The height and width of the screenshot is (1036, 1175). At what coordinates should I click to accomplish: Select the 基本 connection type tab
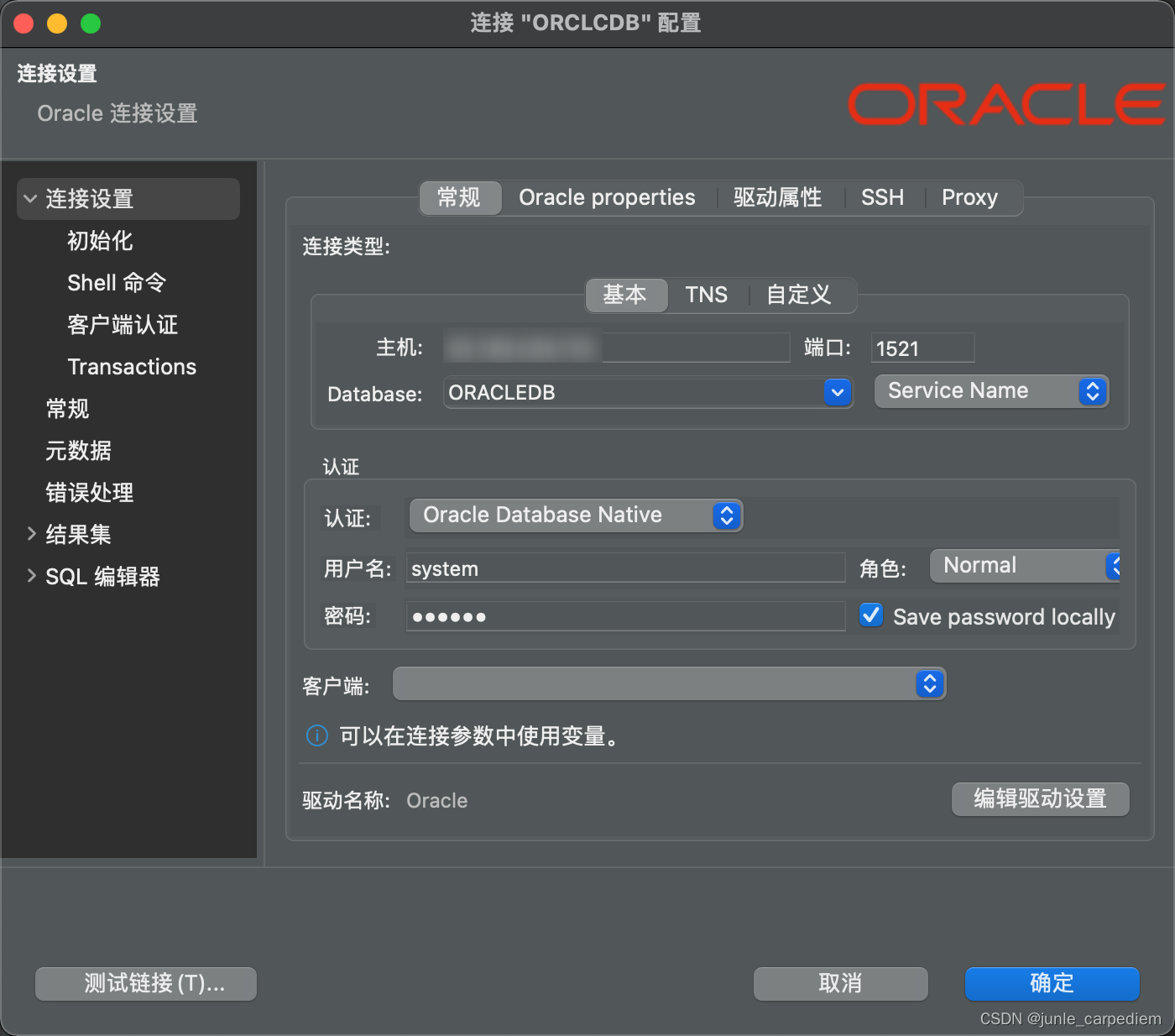[x=626, y=296]
